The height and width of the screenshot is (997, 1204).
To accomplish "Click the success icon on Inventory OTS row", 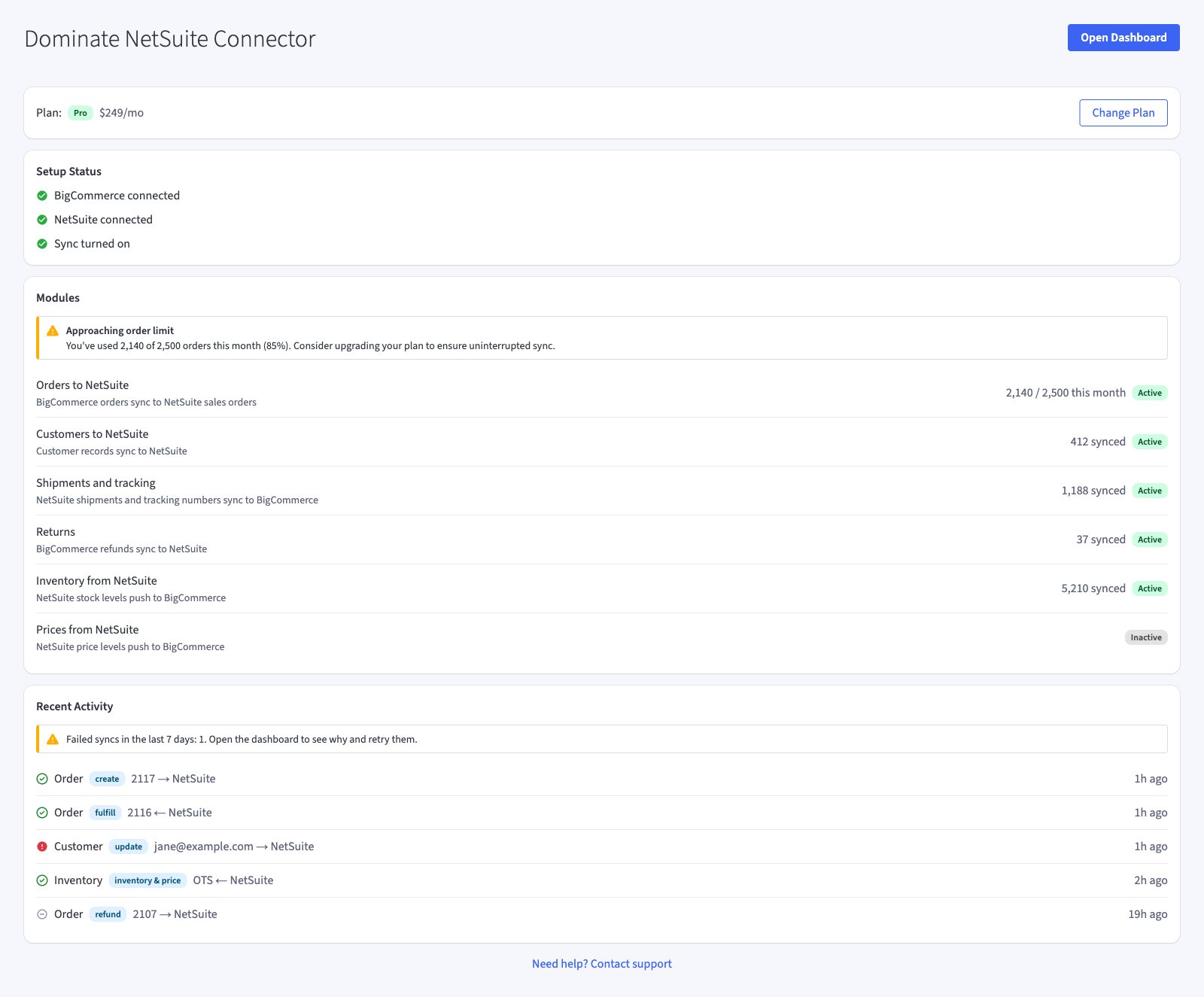I will coord(42,880).
